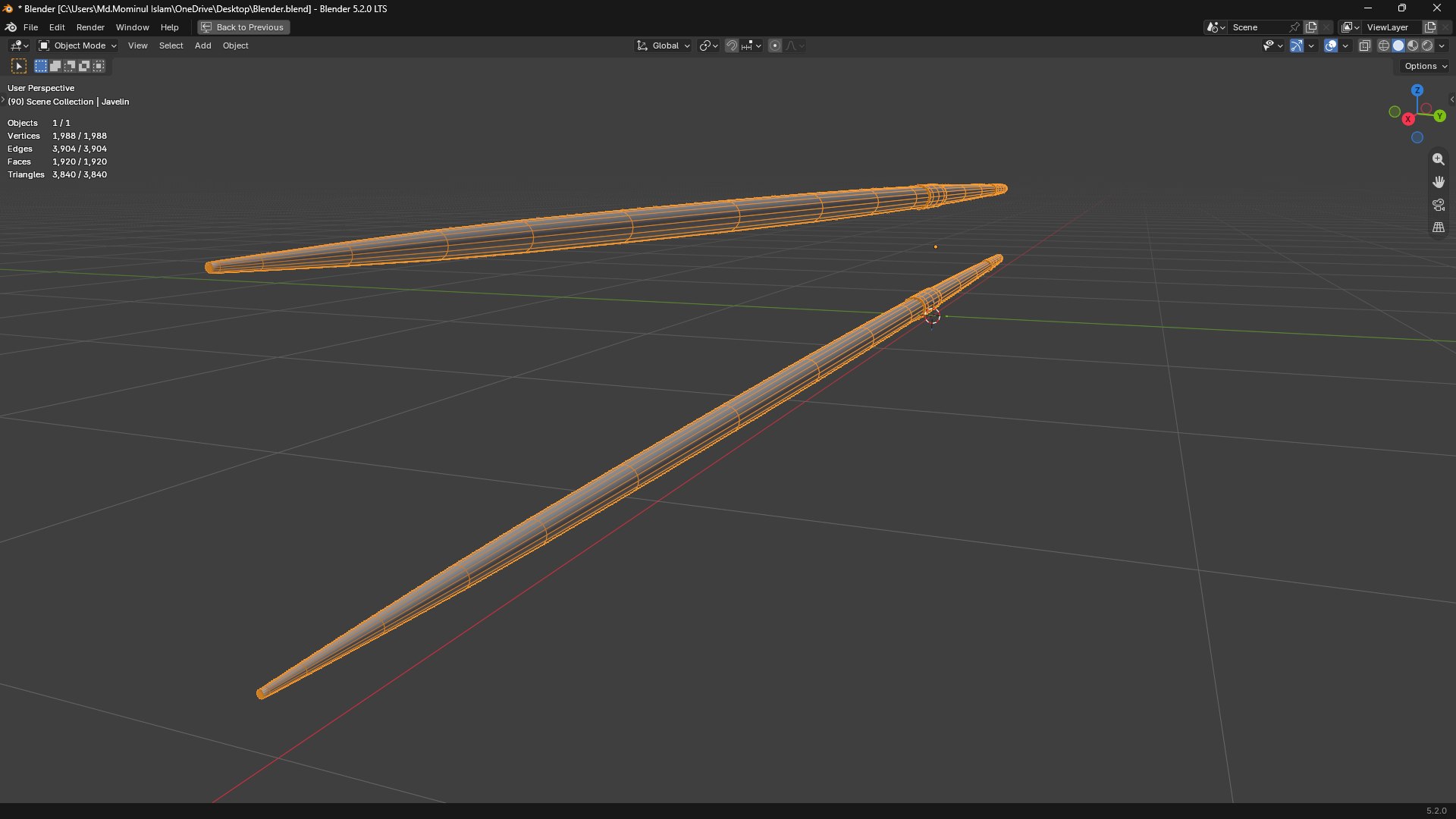Open the Object Mode dropdown
Viewport: 1456px width, 819px height.
(x=77, y=45)
